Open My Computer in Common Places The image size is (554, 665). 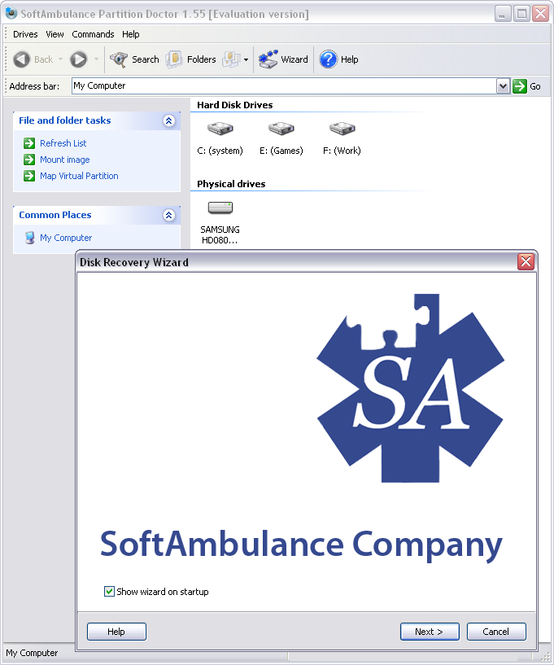(x=66, y=238)
